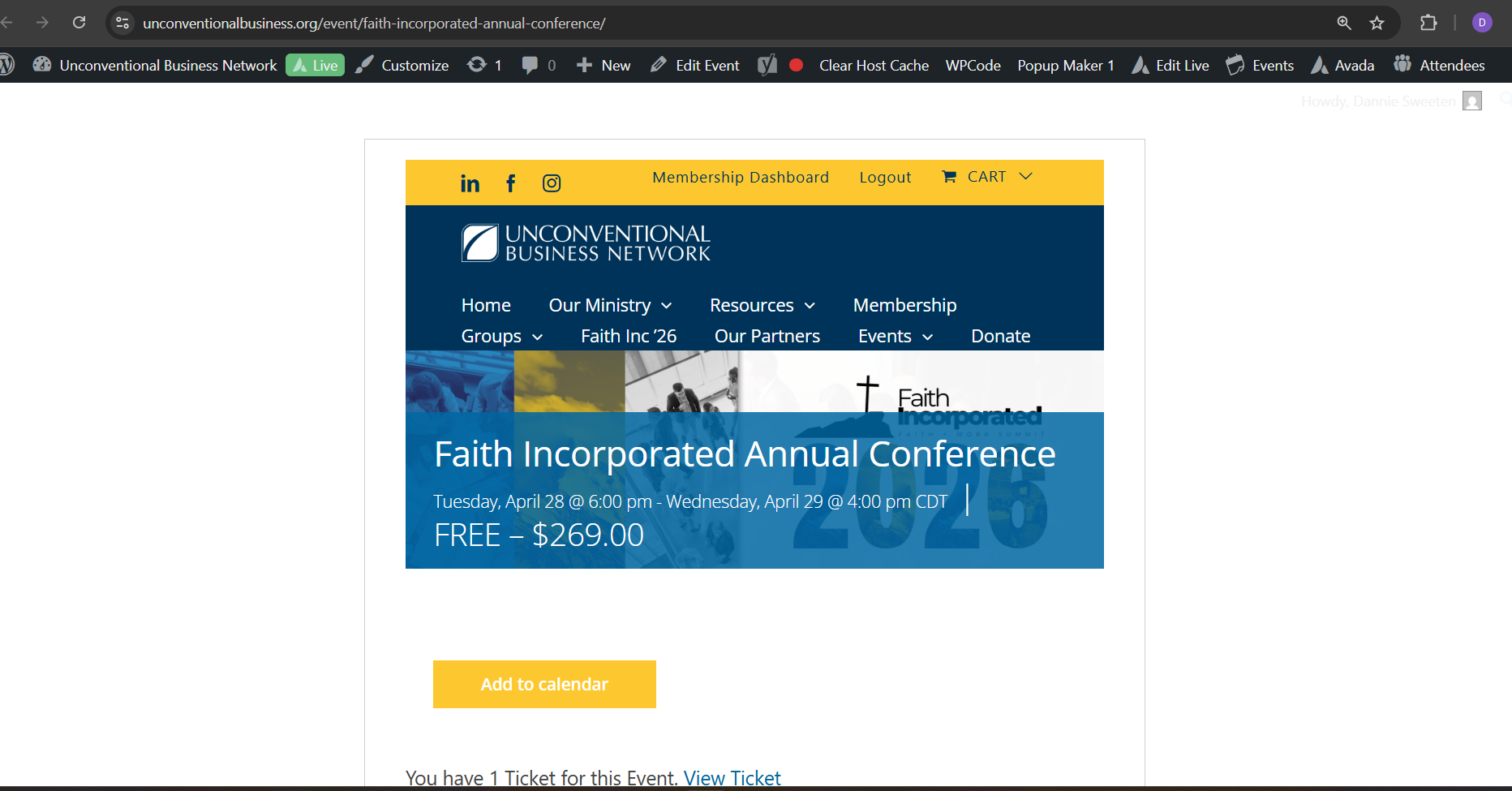Open Attendees in admin bar
1512x791 pixels.
pyautogui.click(x=1439, y=65)
